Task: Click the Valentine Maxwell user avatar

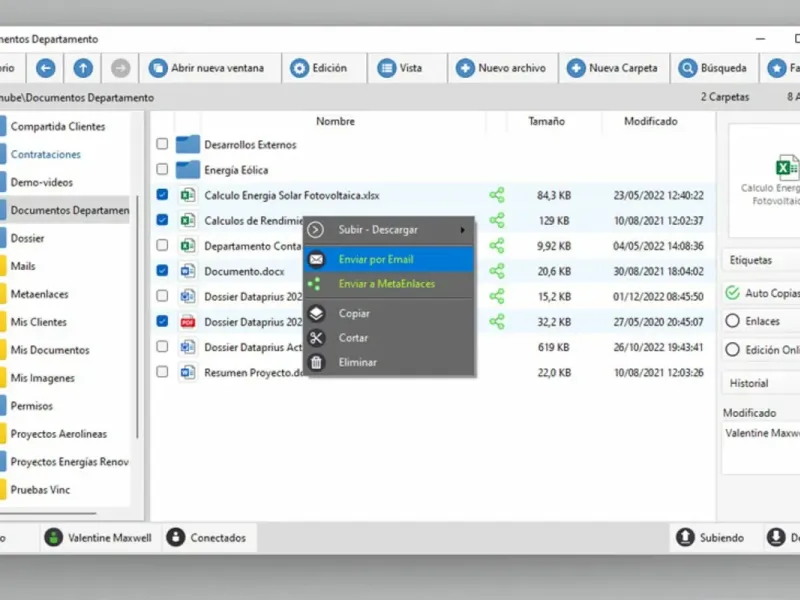Action: click(x=54, y=537)
